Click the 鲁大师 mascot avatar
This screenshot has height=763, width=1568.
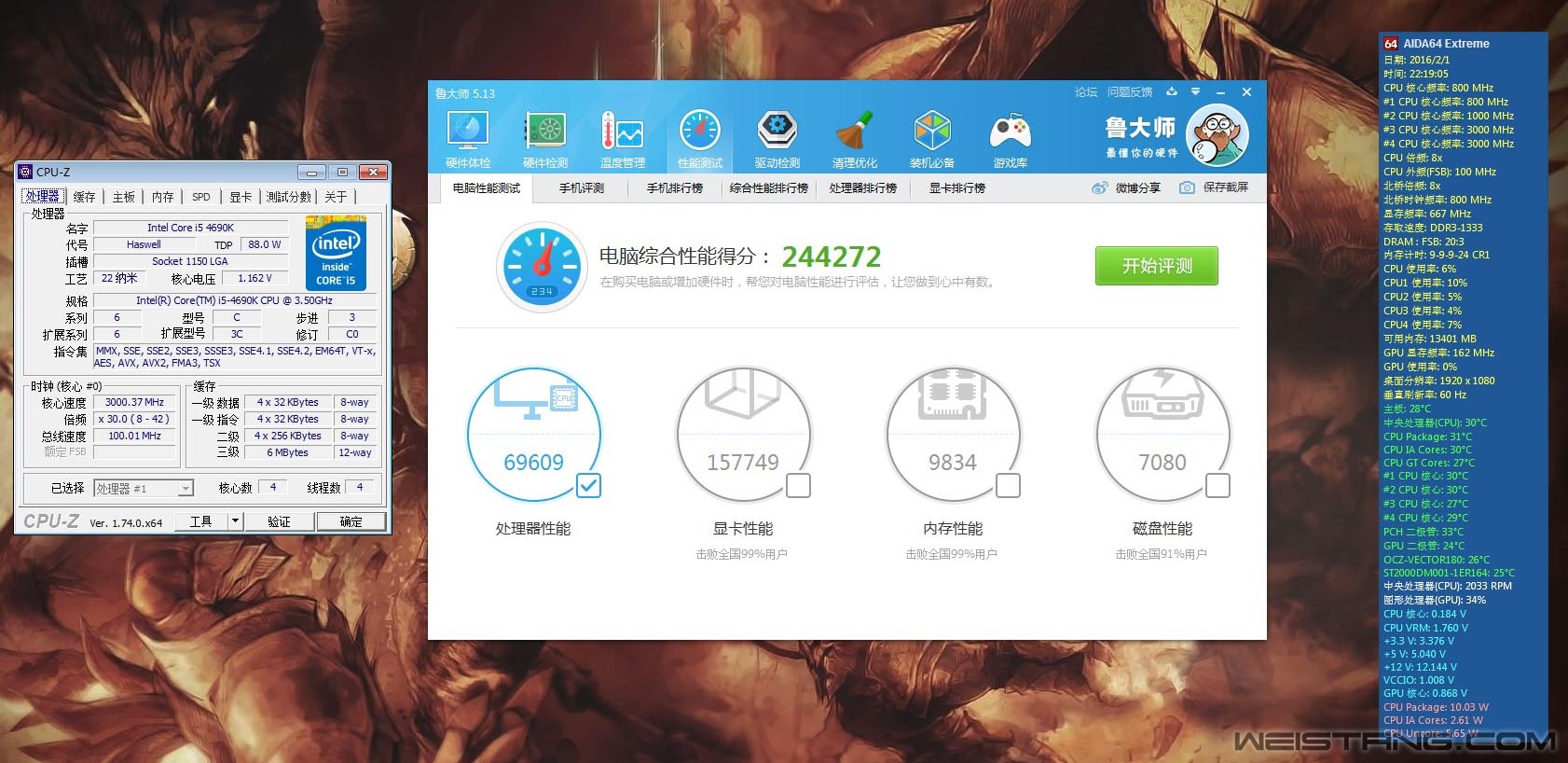(x=1217, y=136)
